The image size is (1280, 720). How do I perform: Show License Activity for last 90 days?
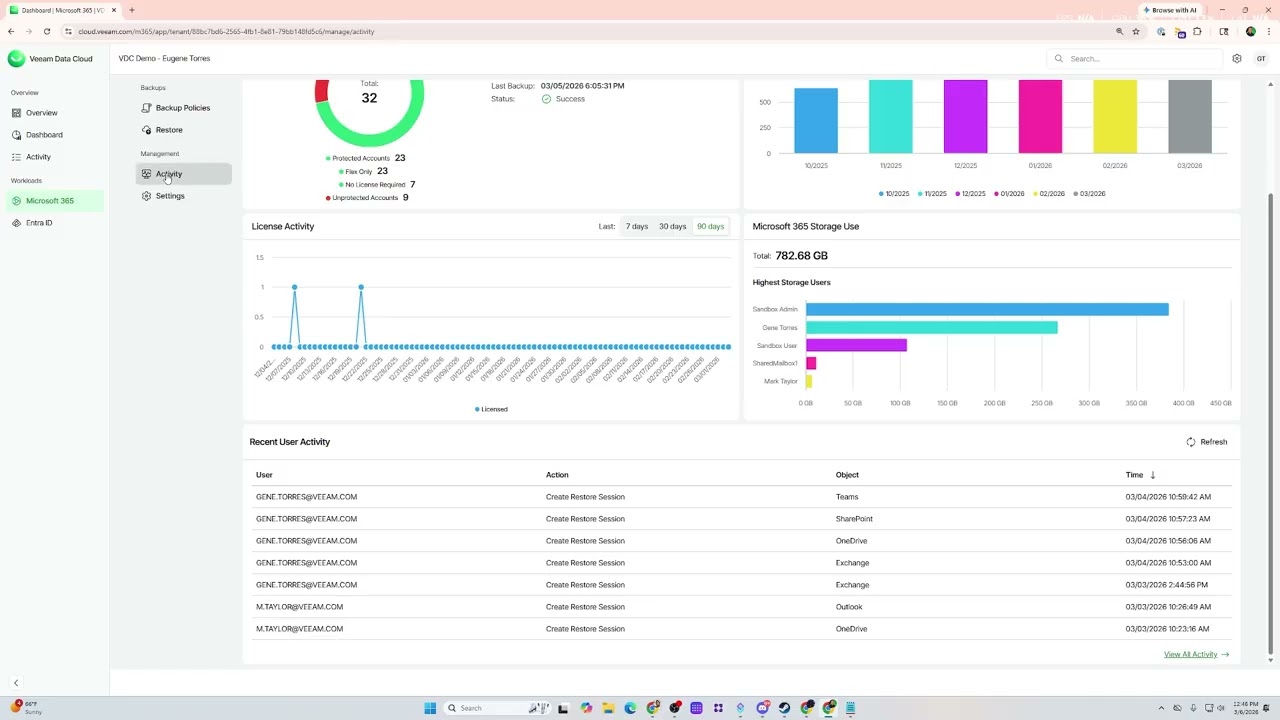[710, 227]
